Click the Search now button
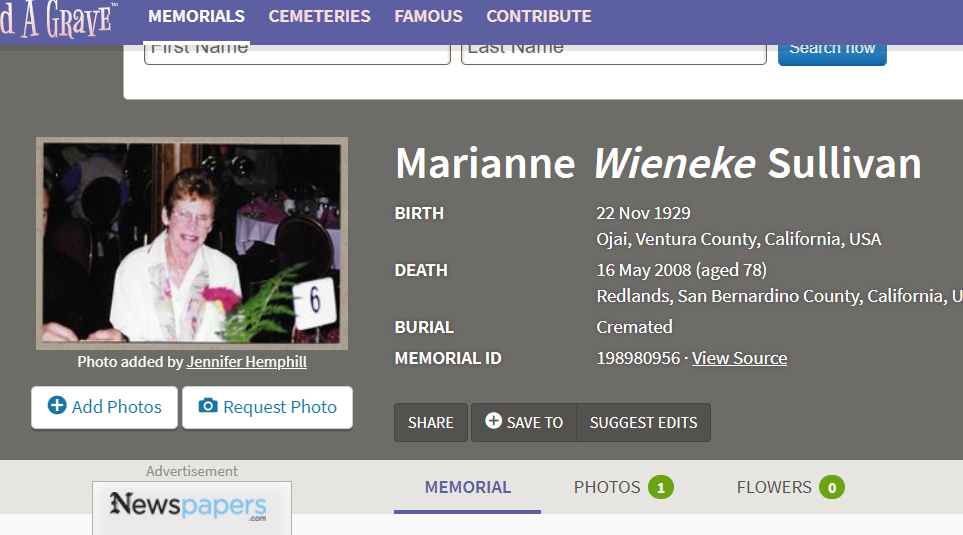Screen dimensions: 963x535 click(x=832, y=54)
